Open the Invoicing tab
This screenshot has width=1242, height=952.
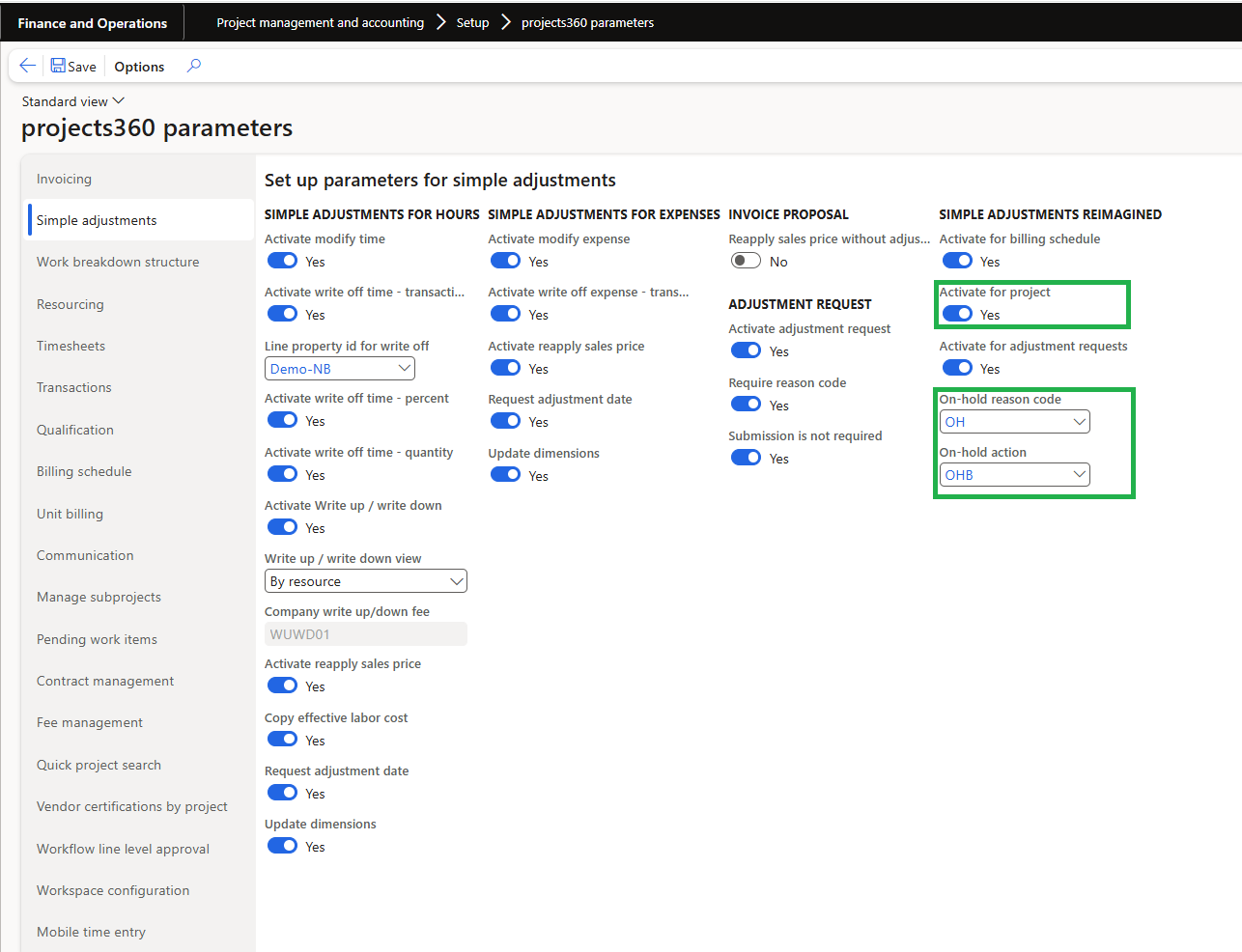point(64,179)
